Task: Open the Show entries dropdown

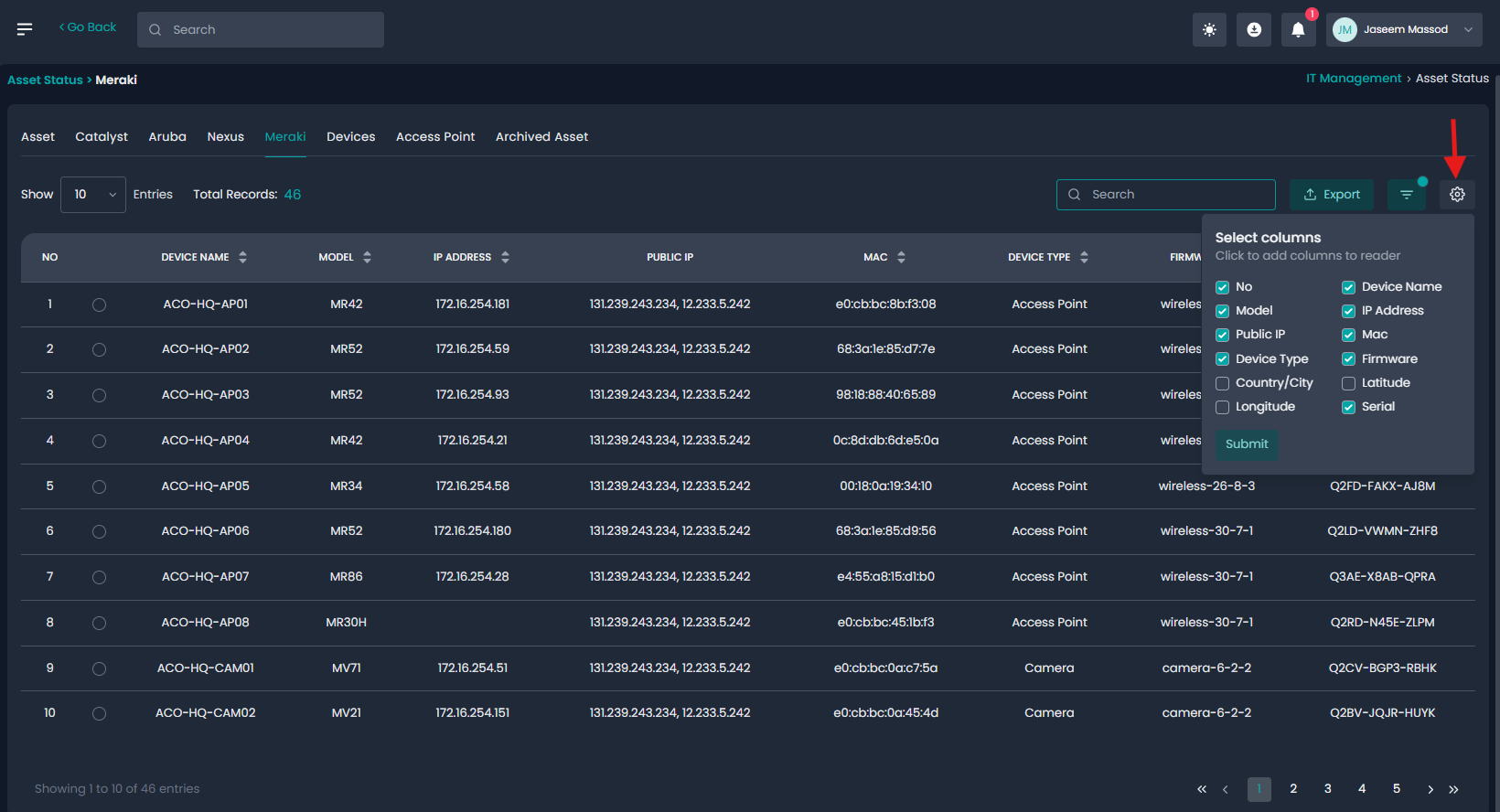Action: click(93, 195)
